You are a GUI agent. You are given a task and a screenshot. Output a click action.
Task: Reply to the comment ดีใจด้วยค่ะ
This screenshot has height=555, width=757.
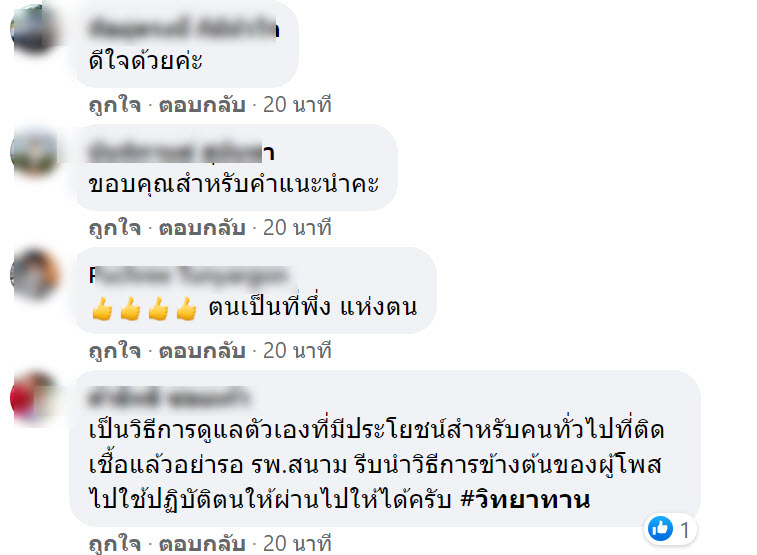pos(202,105)
